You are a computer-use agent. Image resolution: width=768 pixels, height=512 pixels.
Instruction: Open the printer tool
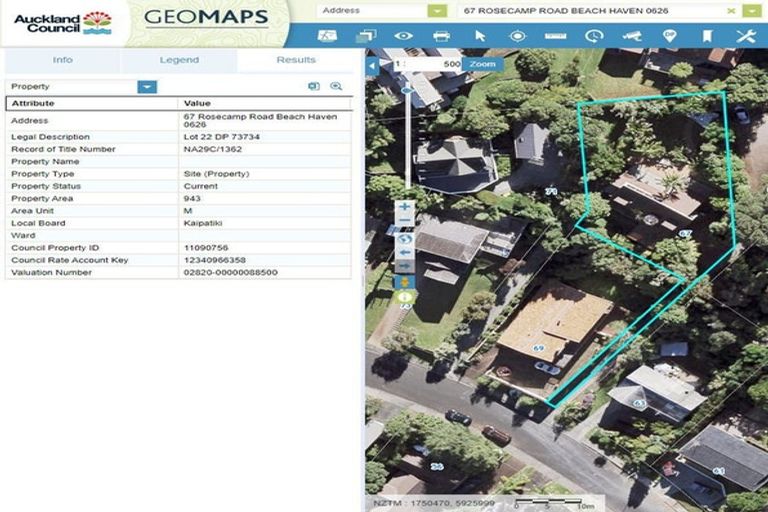441,36
